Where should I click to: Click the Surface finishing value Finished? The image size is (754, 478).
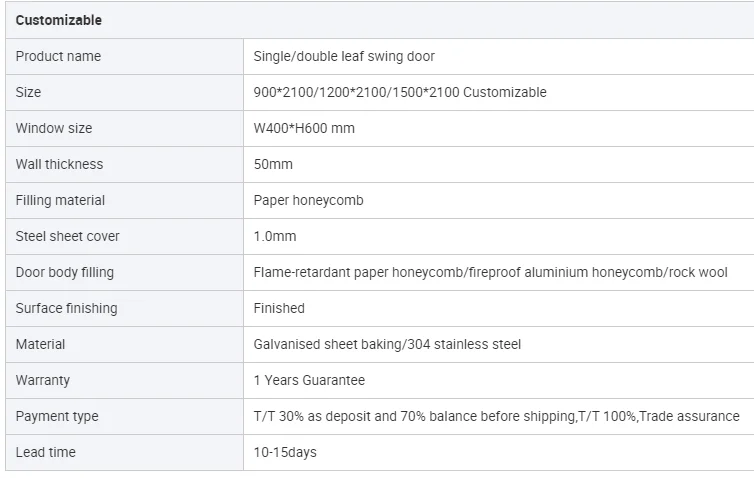[x=279, y=308]
